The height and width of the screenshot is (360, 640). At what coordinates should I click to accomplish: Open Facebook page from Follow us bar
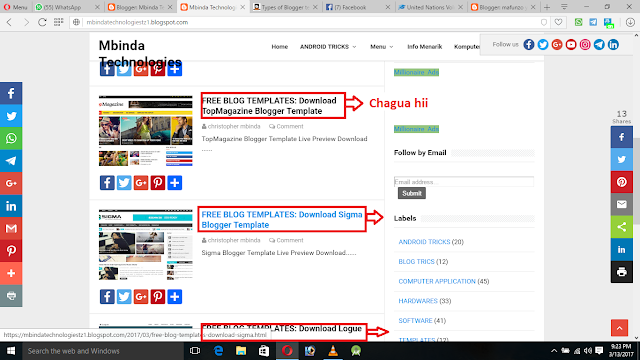tap(529, 44)
